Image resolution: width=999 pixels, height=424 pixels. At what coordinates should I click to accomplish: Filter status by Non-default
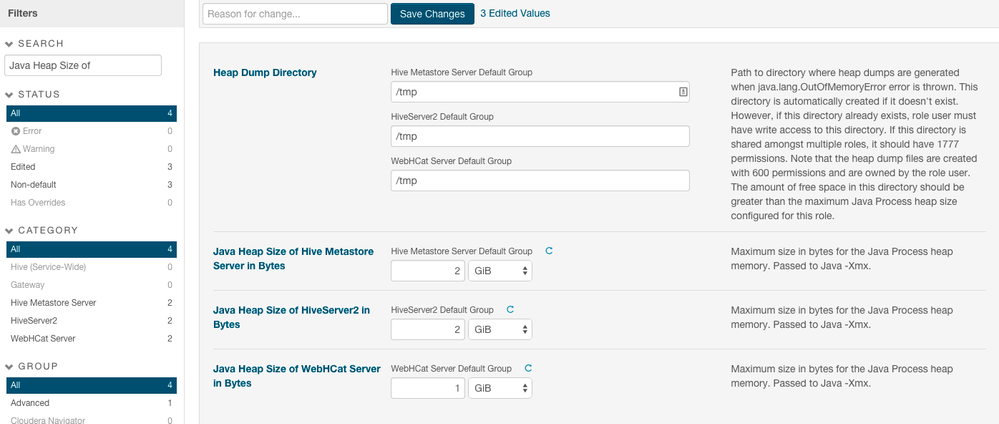pyautogui.click(x=34, y=185)
